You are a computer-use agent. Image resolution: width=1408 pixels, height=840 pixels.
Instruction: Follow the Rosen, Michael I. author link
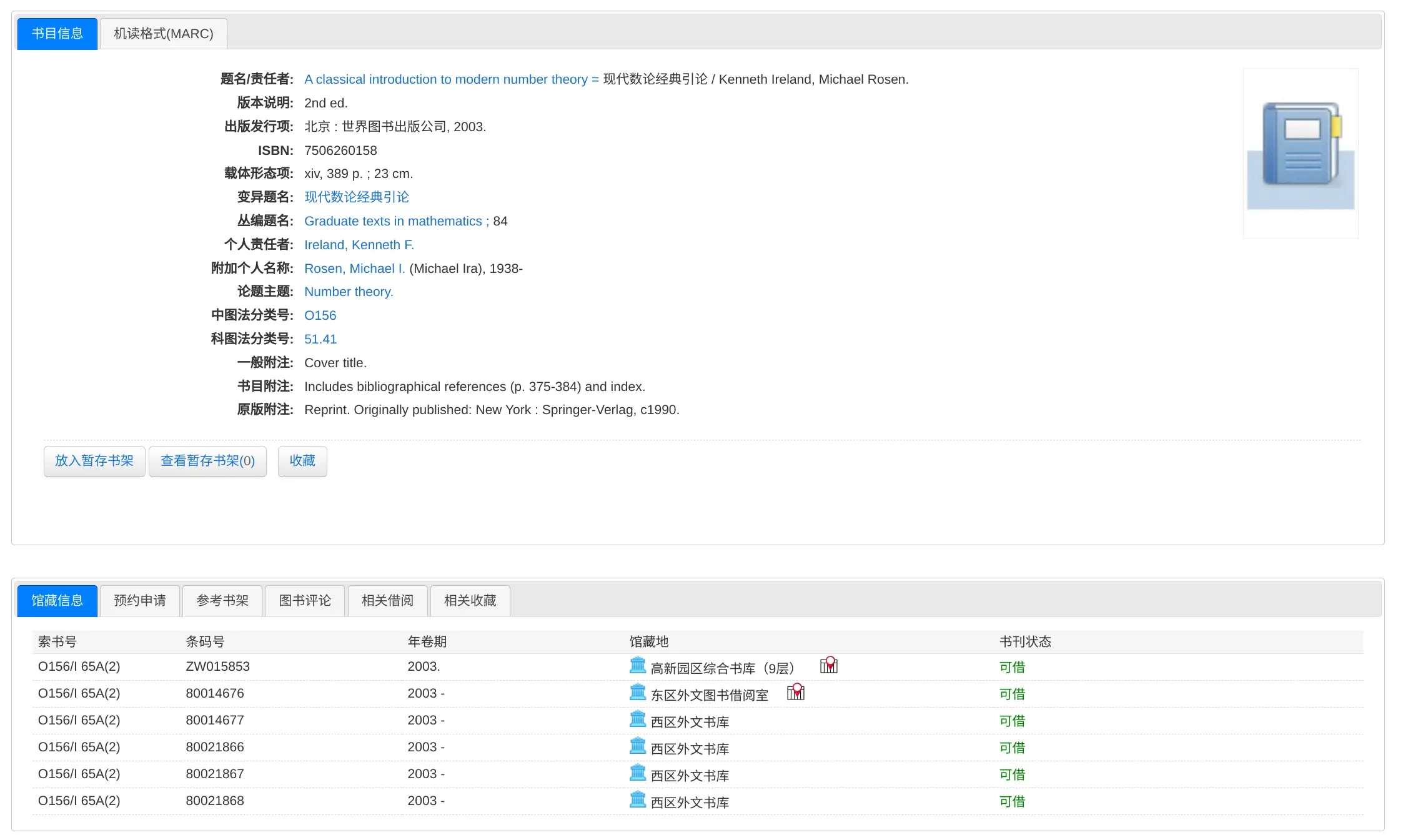pos(354,269)
